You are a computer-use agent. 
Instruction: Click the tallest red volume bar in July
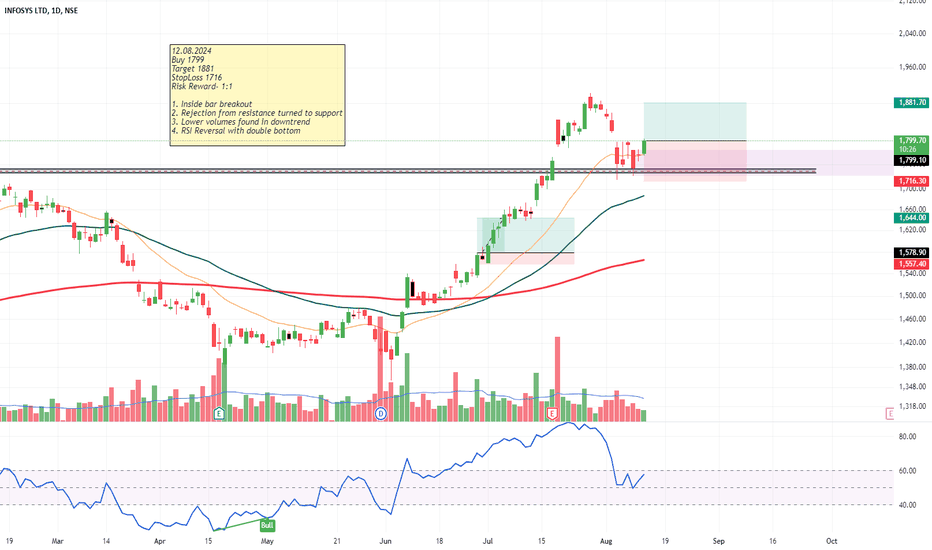pos(558,379)
